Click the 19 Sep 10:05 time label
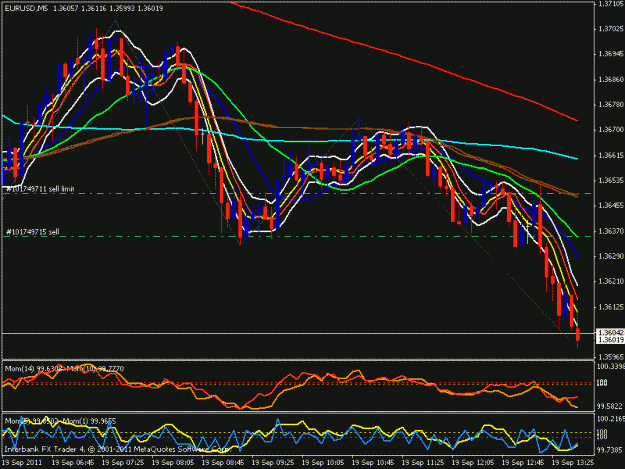This screenshot has height=469, width=625. [x=323, y=463]
